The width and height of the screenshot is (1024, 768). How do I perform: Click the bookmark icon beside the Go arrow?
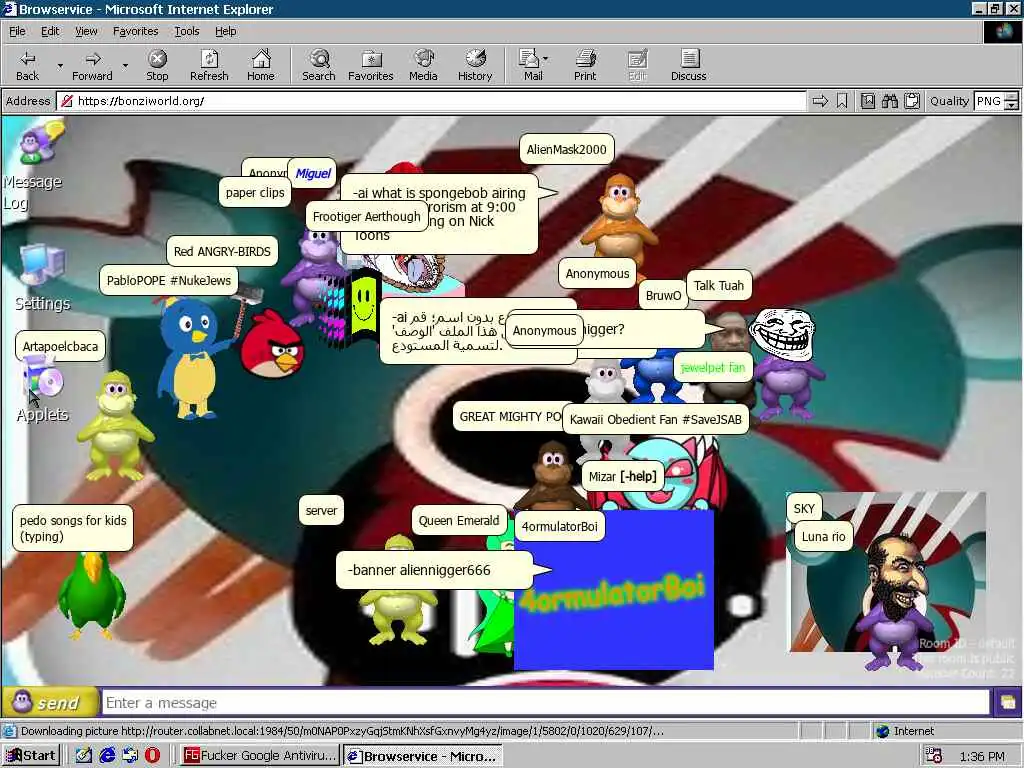coord(842,101)
